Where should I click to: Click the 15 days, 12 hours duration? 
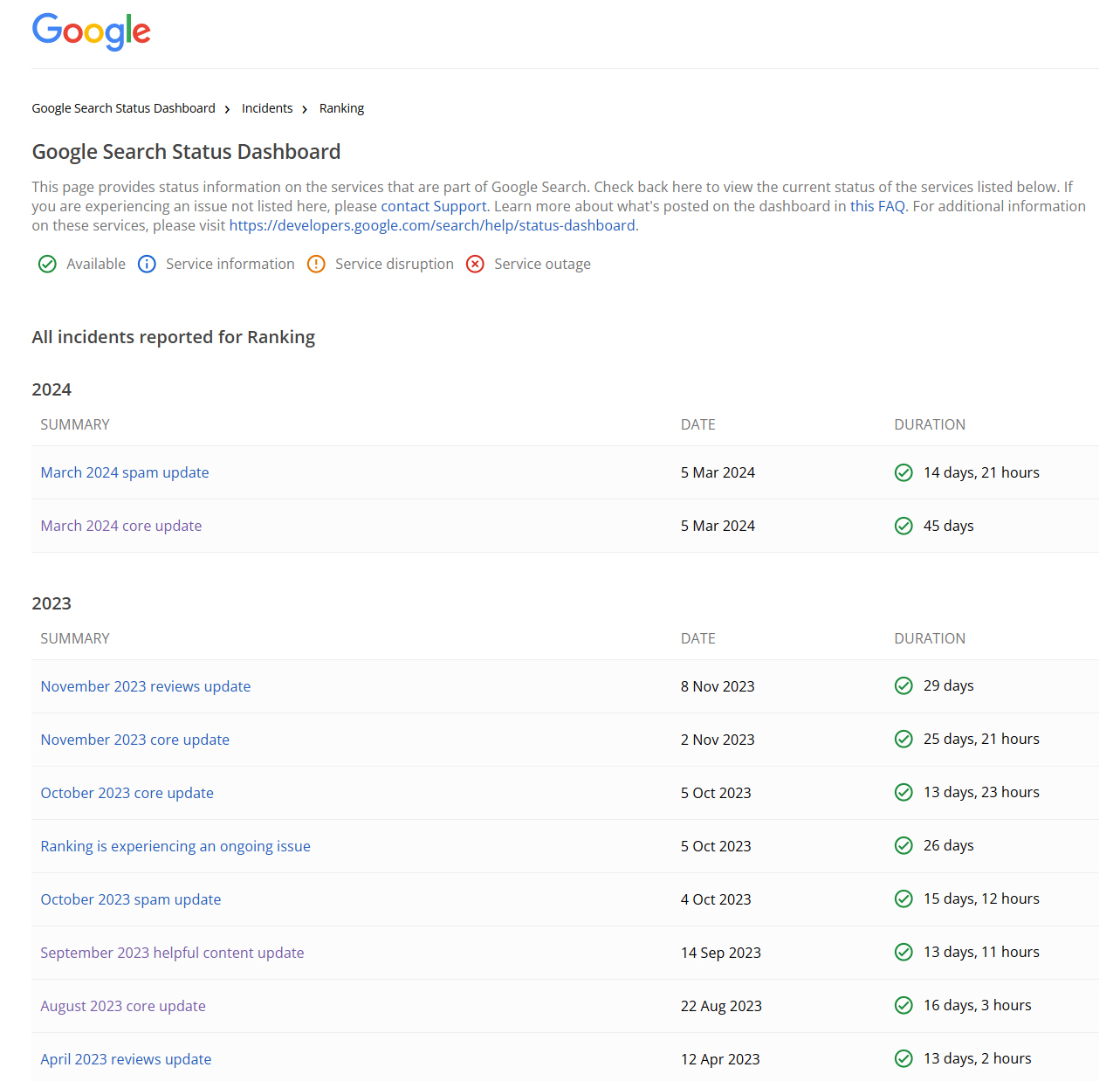click(x=981, y=899)
